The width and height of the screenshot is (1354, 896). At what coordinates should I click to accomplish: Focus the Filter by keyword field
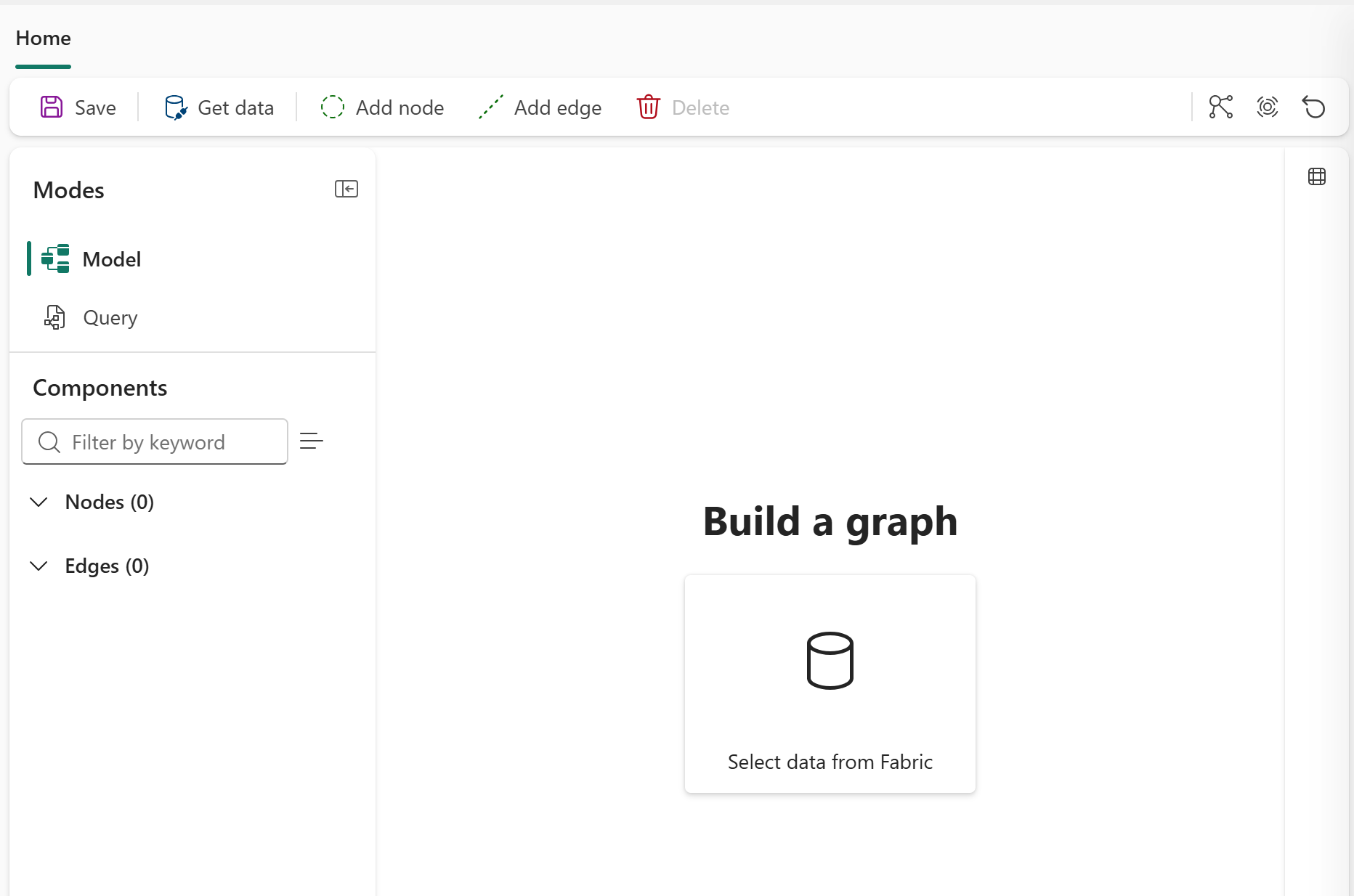(155, 441)
